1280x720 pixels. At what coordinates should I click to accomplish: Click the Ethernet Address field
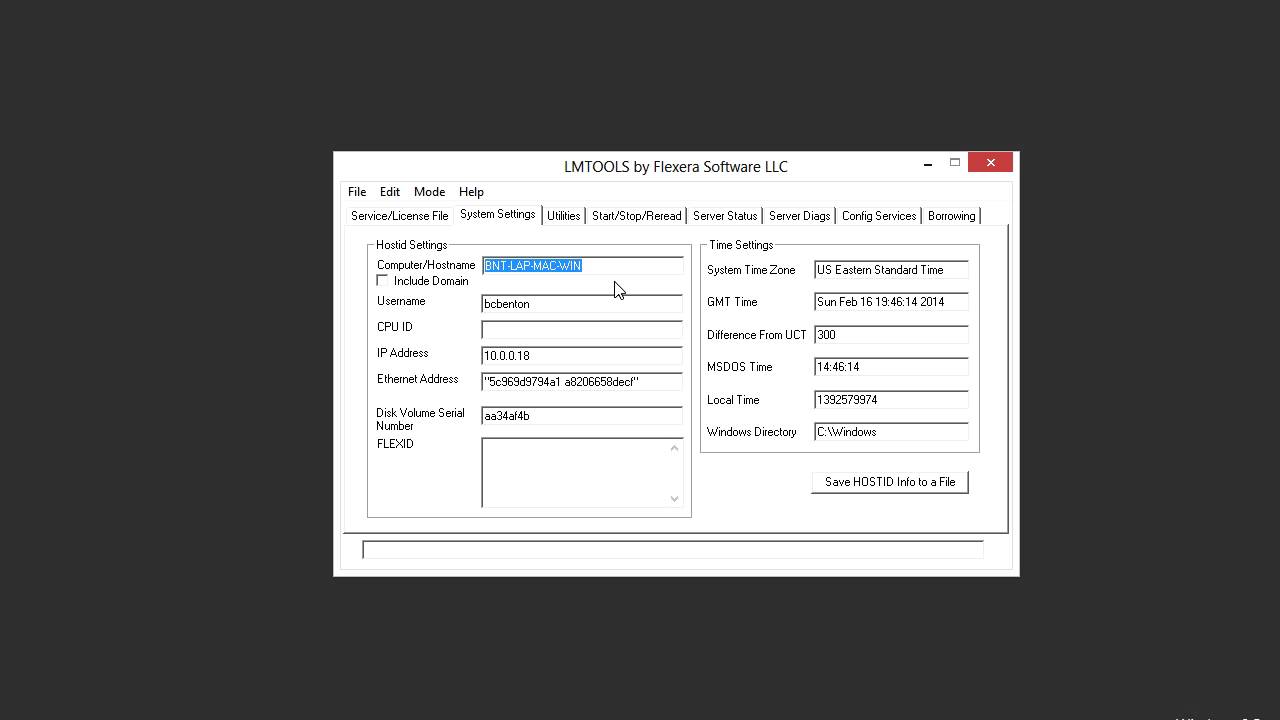(582, 382)
